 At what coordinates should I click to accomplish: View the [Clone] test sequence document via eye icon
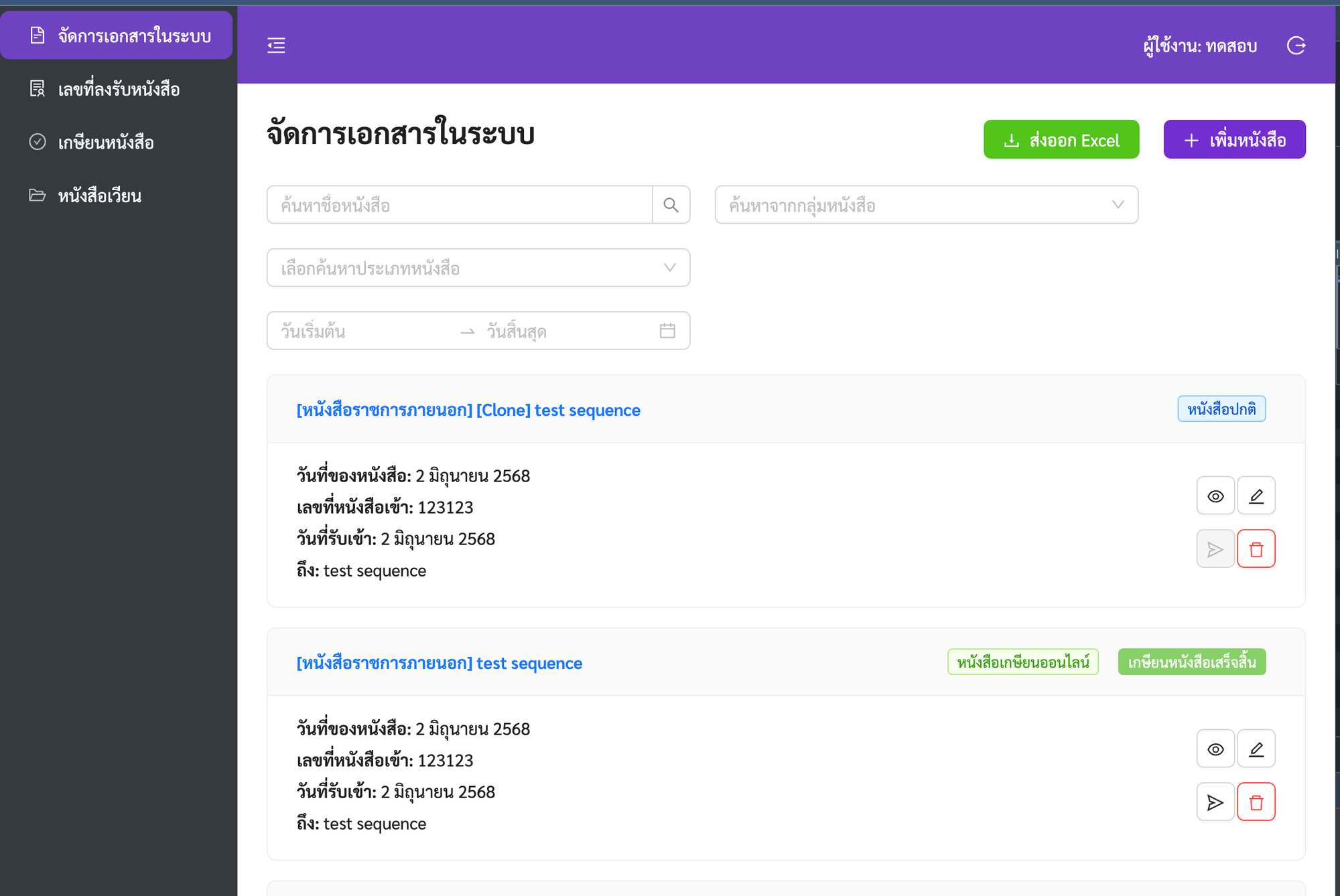coord(1215,496)
